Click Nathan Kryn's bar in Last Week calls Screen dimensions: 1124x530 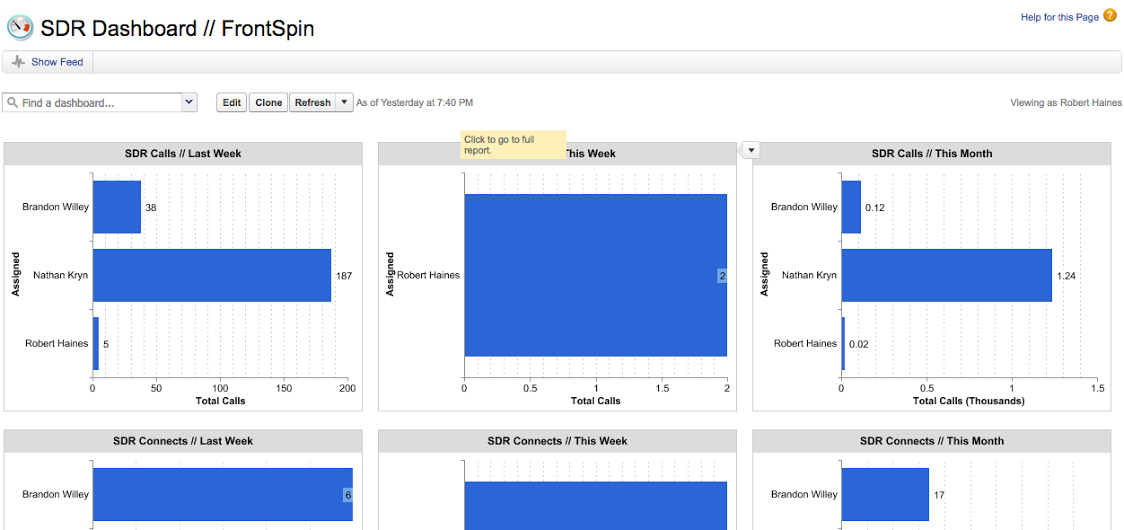pos(212,275)
